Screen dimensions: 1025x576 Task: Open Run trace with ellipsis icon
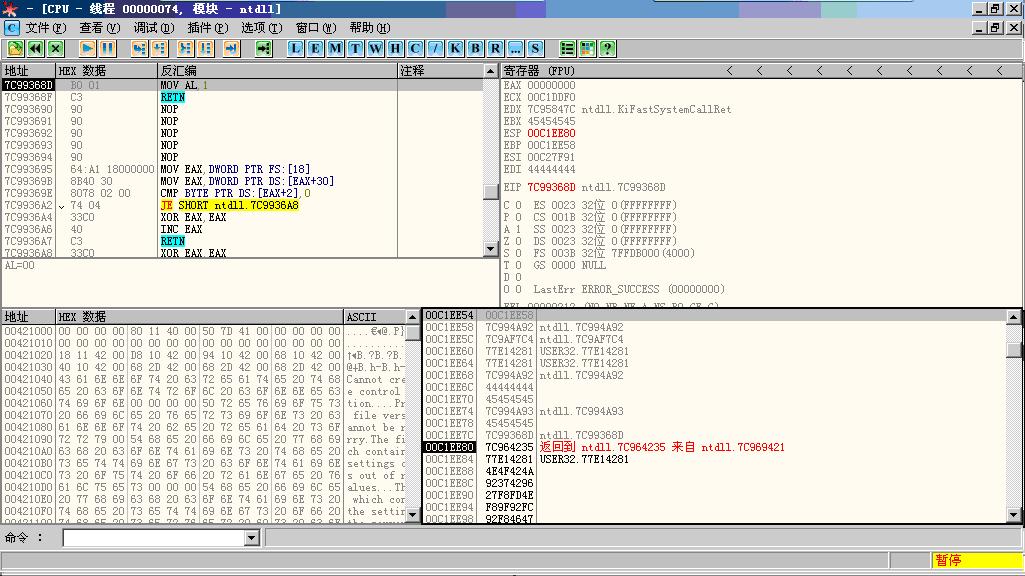click(515, 48)
